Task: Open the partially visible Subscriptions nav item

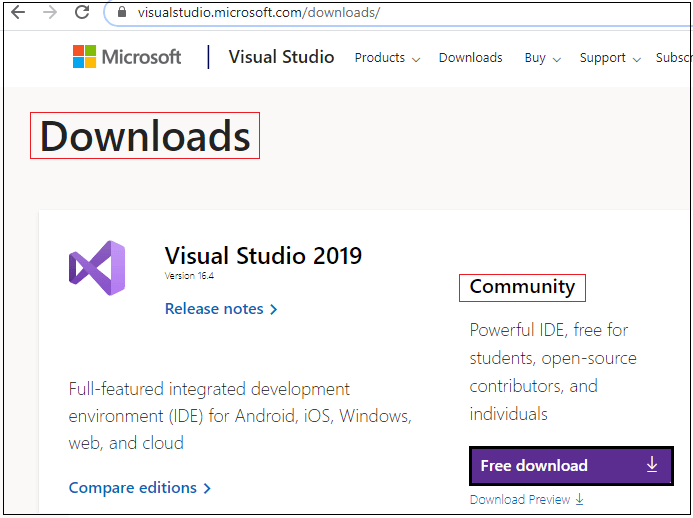Action: pyautogui.click(x=673, y=58)
